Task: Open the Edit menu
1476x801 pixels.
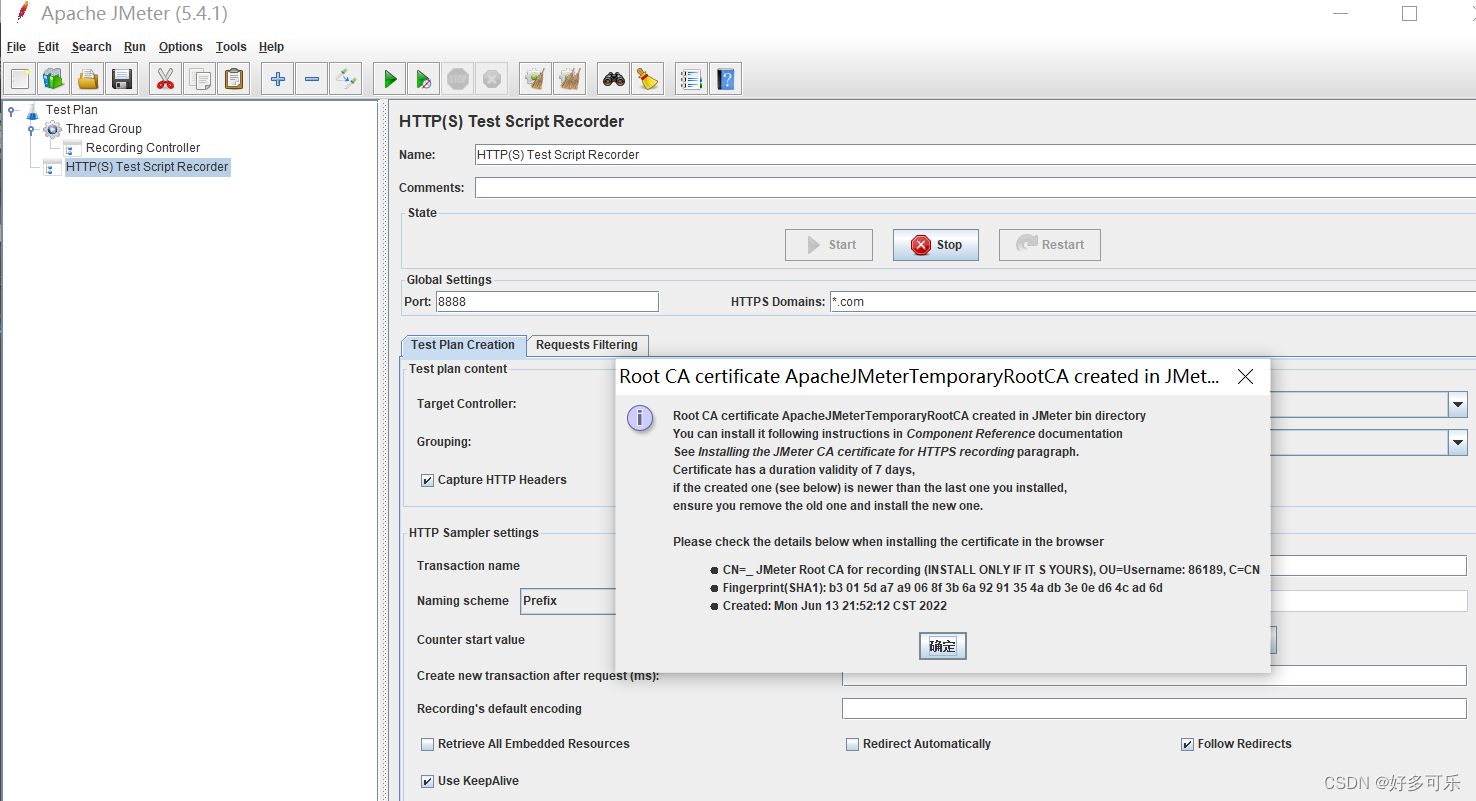Action: coord(49,47)
